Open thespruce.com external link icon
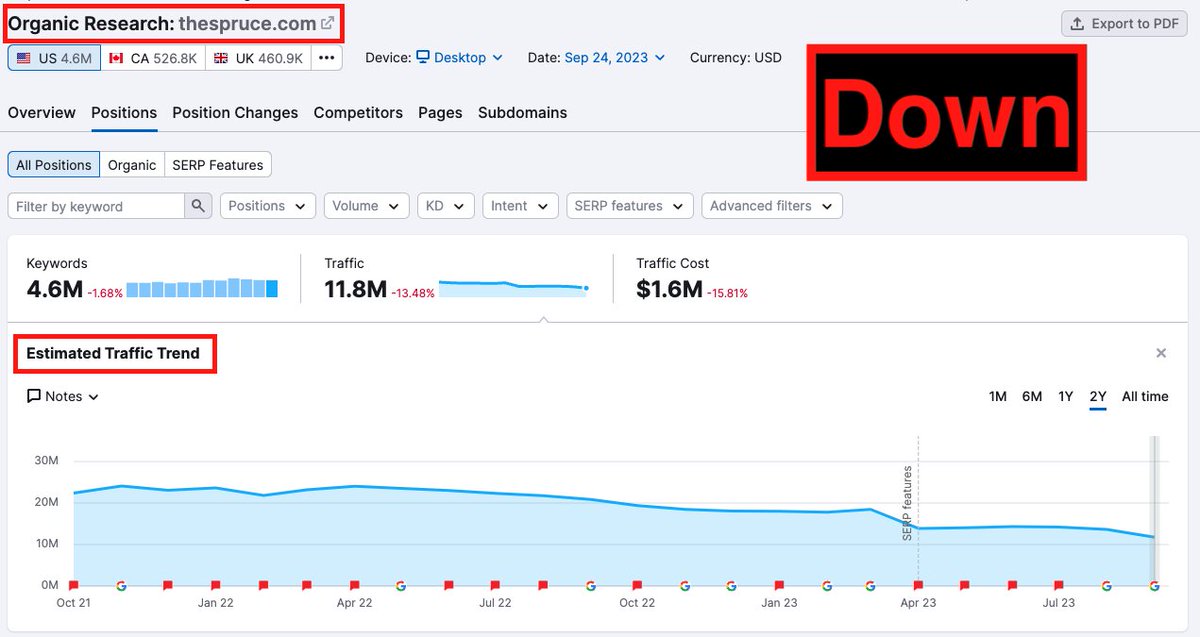Viewport: 1200px width, 637px height. [x=327, y=22]
